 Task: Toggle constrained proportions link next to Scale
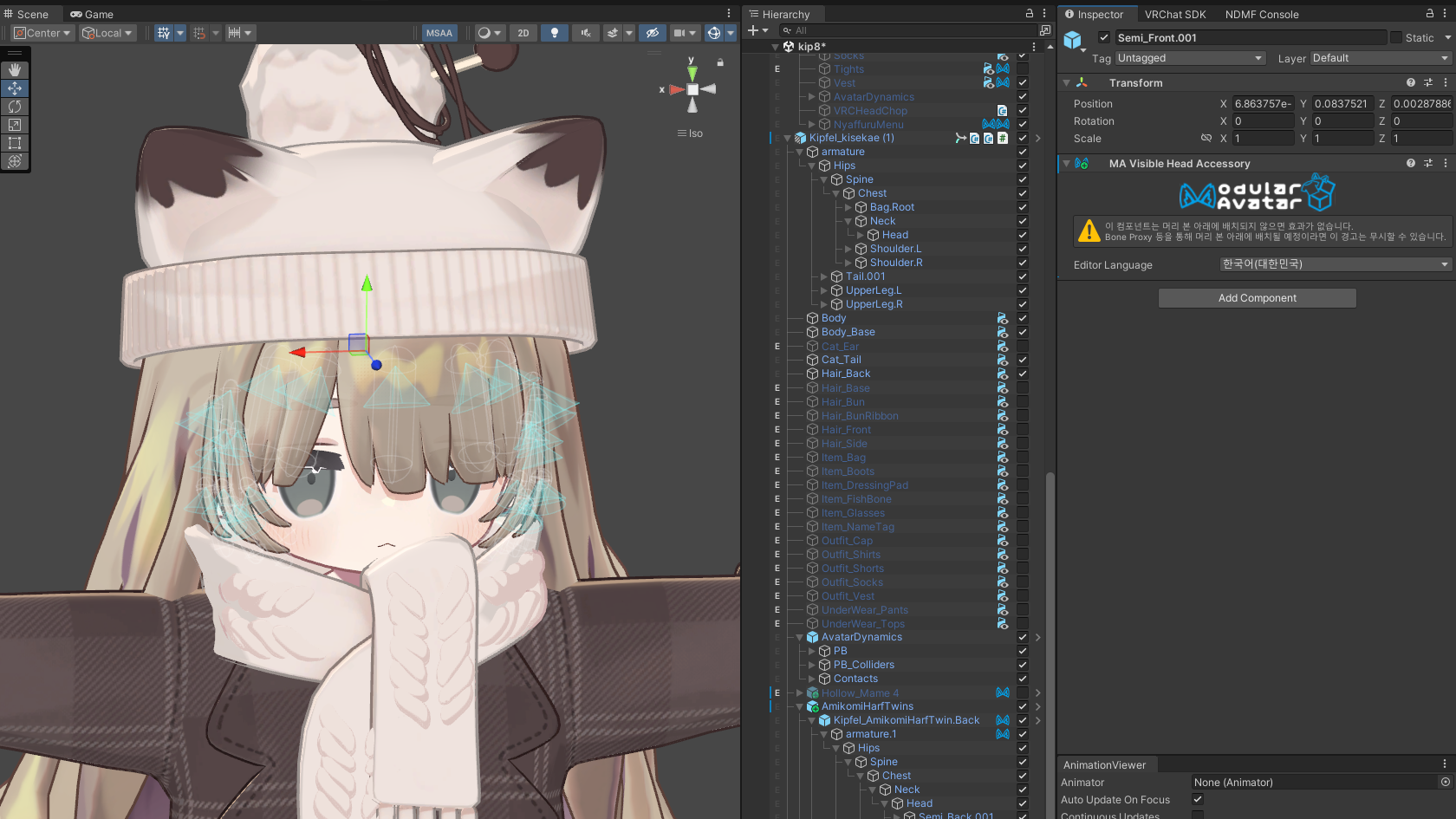tap(1206, 139)
